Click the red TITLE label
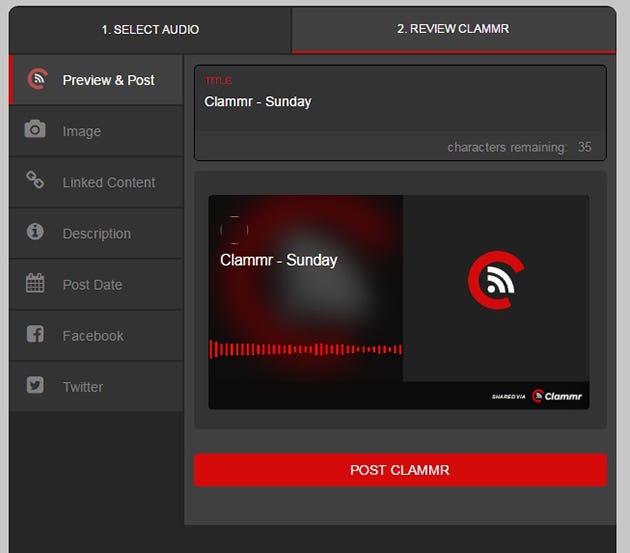630x553 pixels. [218, 81]
